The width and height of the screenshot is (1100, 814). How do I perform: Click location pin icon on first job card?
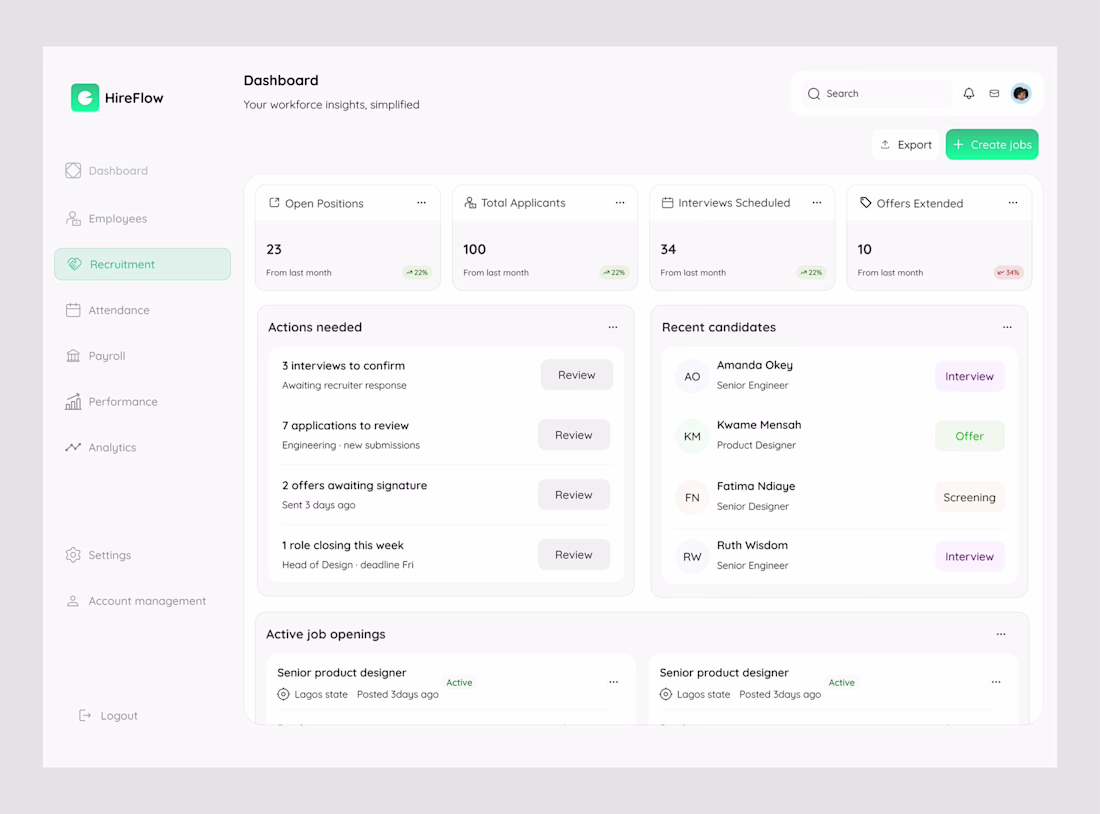283,694
